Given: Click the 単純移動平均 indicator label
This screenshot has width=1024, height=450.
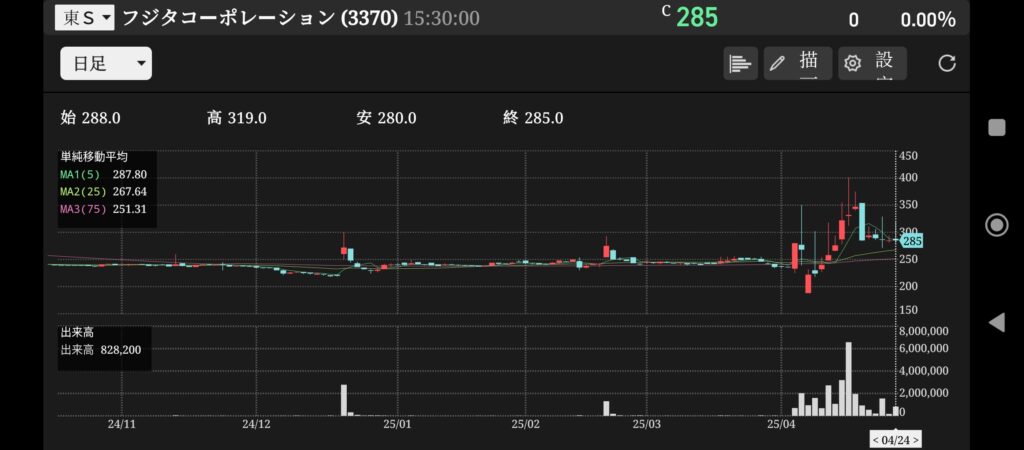Looking at the screenshot, I should [x=94, y=157].
